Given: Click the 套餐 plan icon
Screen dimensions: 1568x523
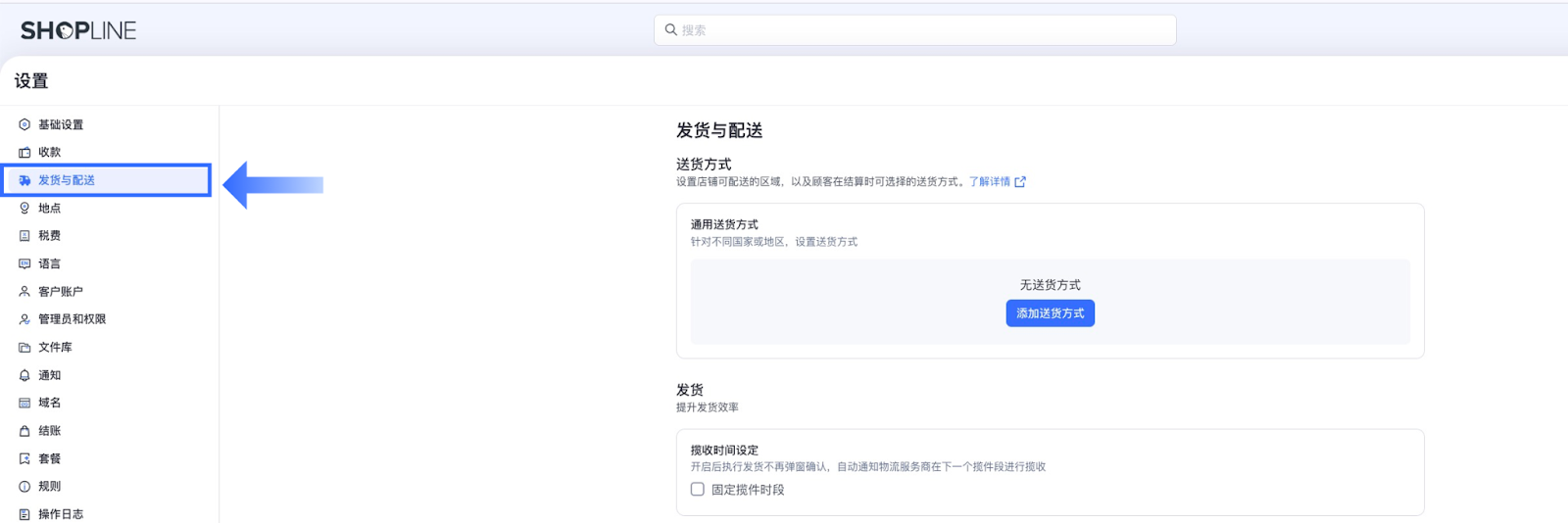Looking at the screenshot, I should click(x=24, y=458).
